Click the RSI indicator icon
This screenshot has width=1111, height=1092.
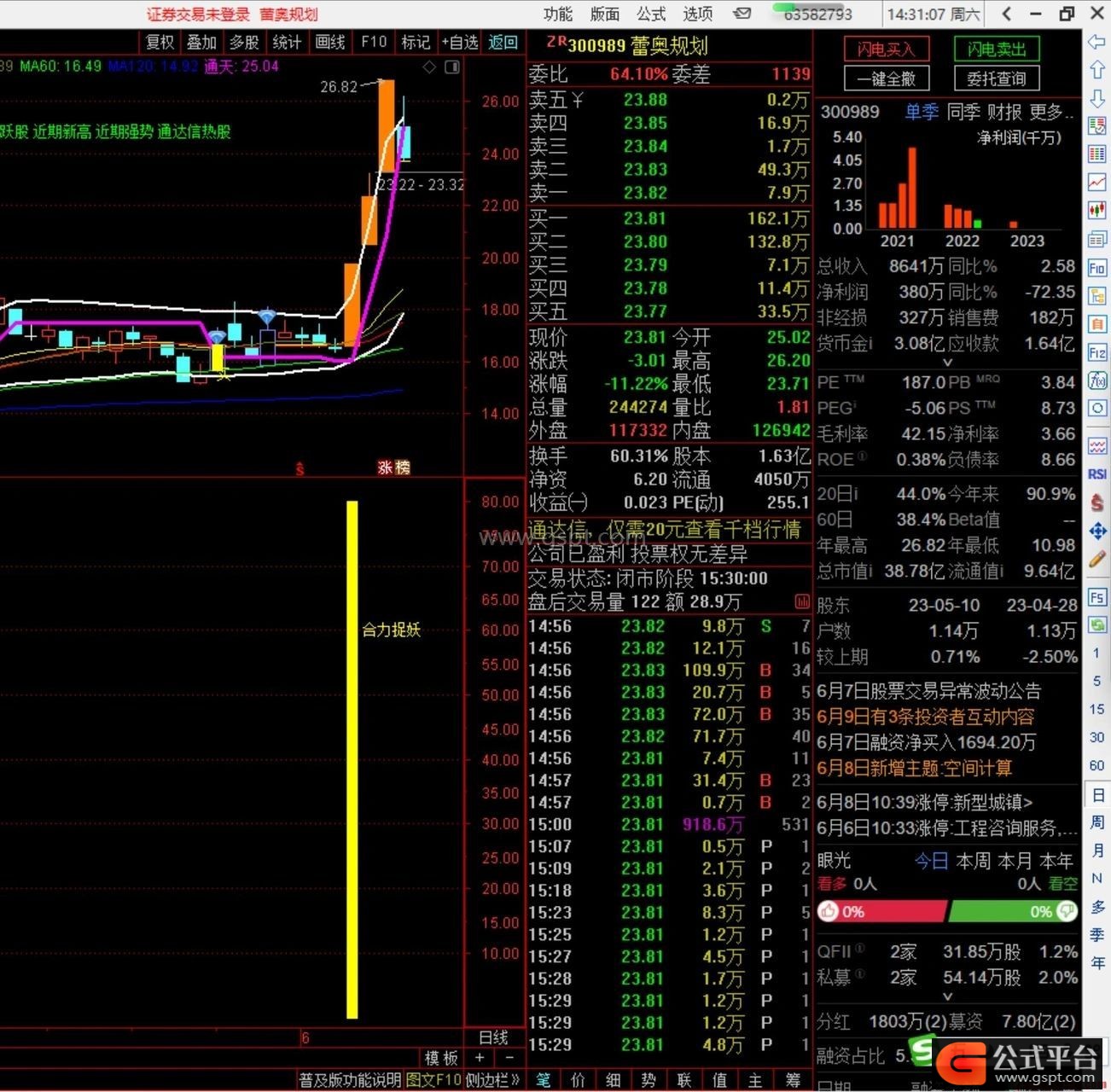1097,474
